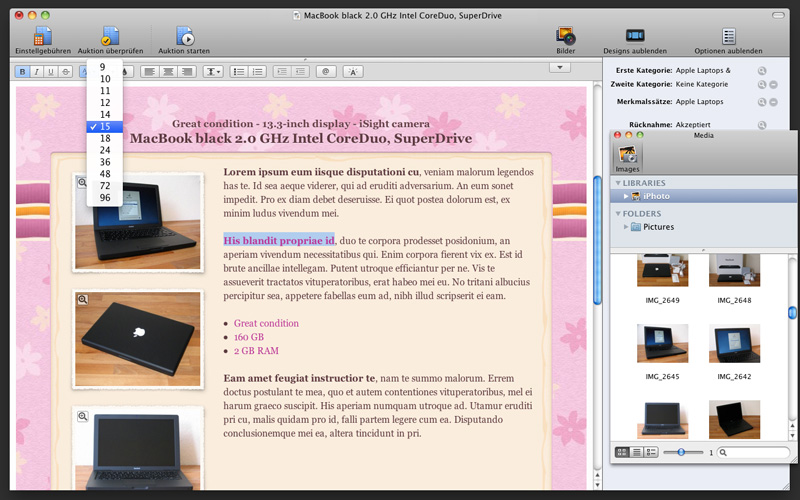Click the Media search field

tap(753, 452)
